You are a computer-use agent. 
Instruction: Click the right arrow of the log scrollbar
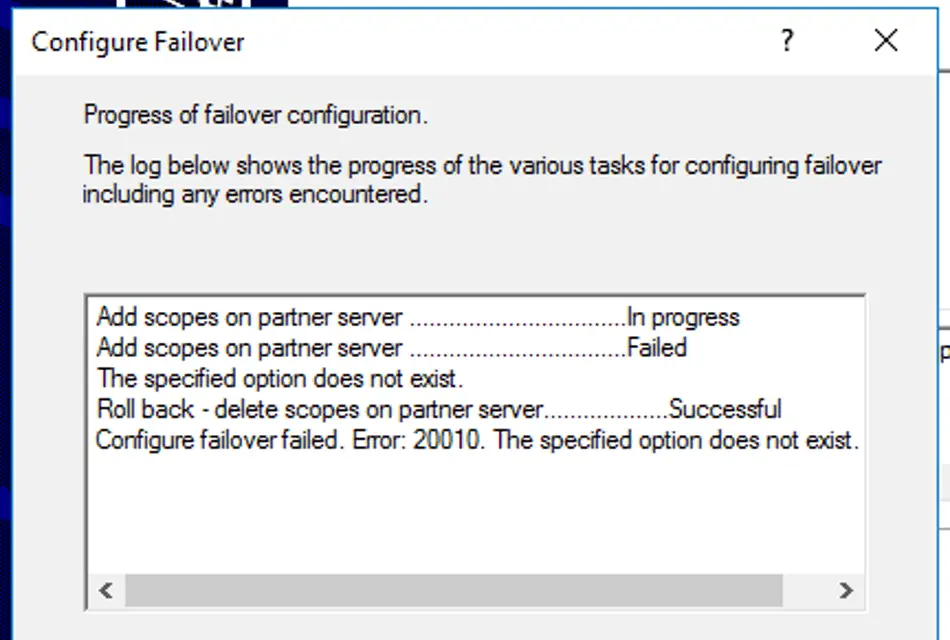point(846,590)
